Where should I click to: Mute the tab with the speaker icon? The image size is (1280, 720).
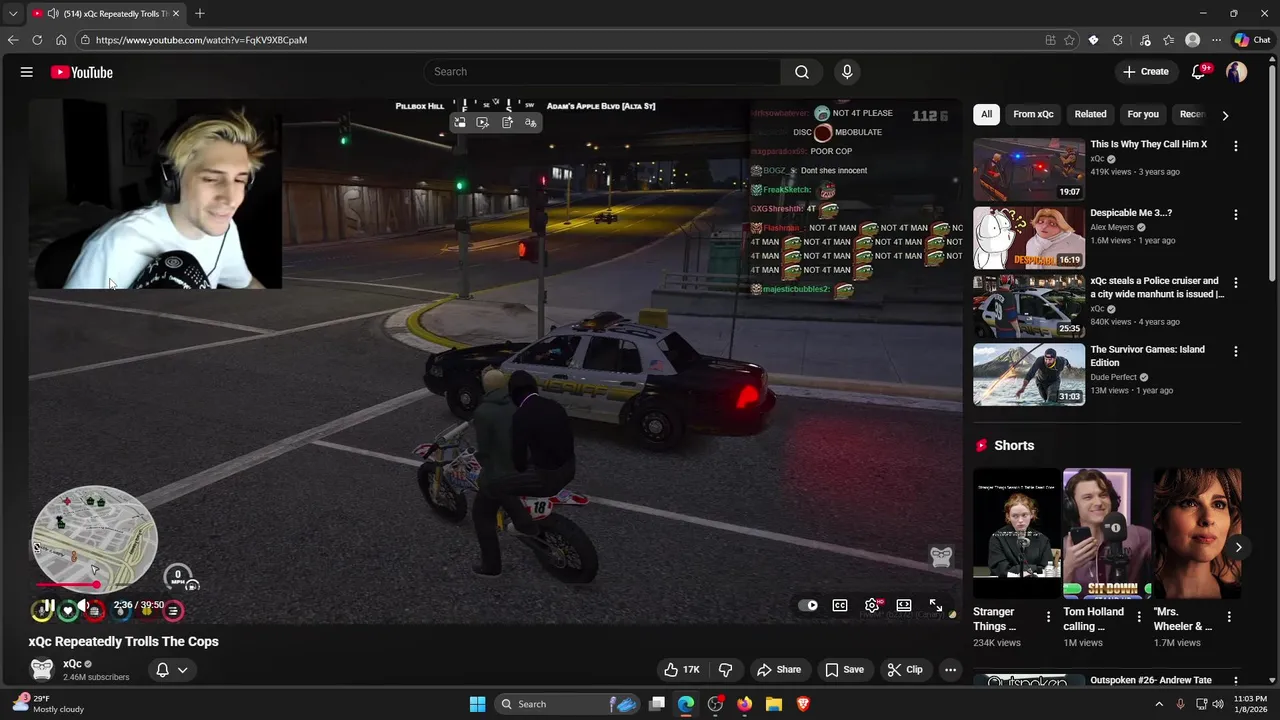[53, 14]
